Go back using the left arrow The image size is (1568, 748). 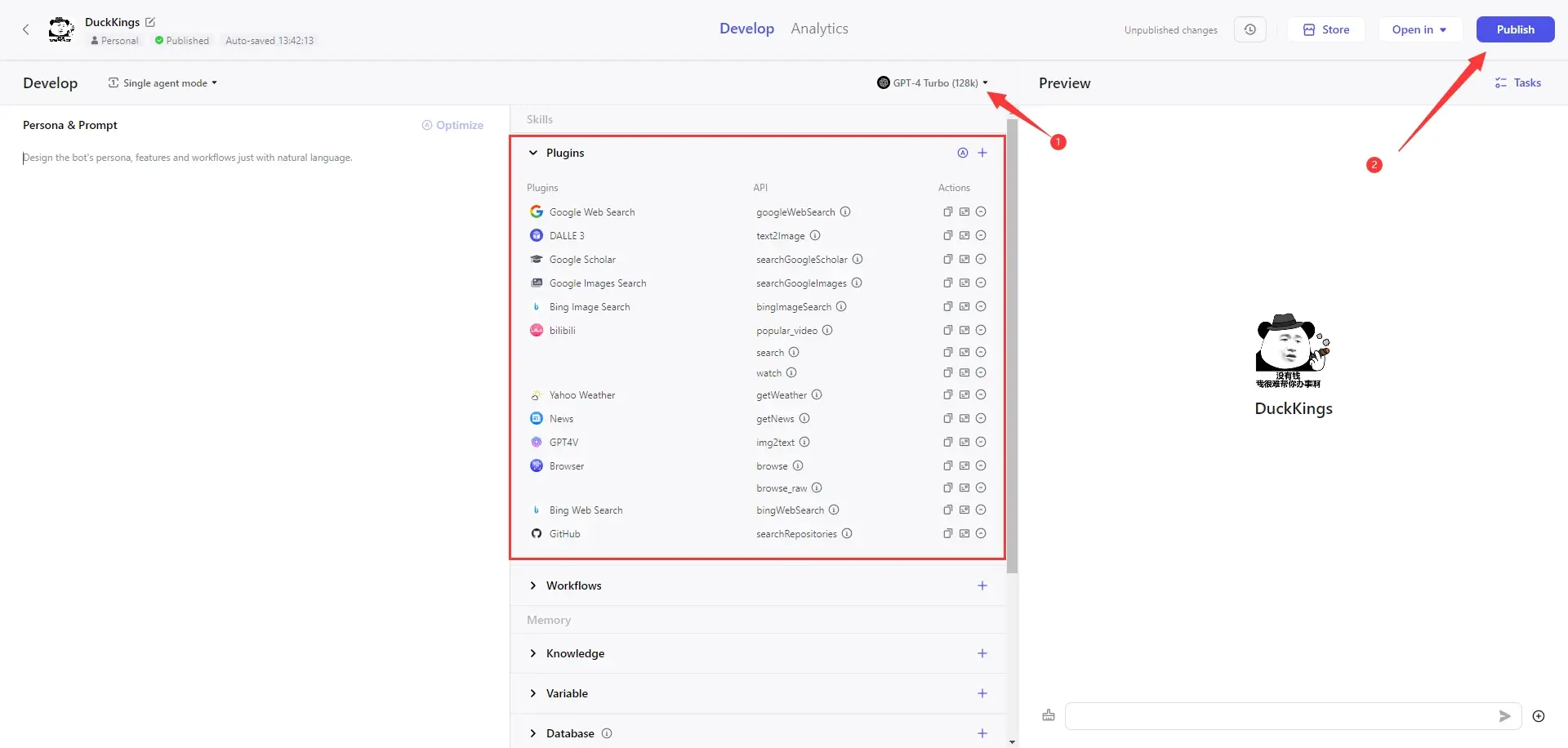[26, 29]
